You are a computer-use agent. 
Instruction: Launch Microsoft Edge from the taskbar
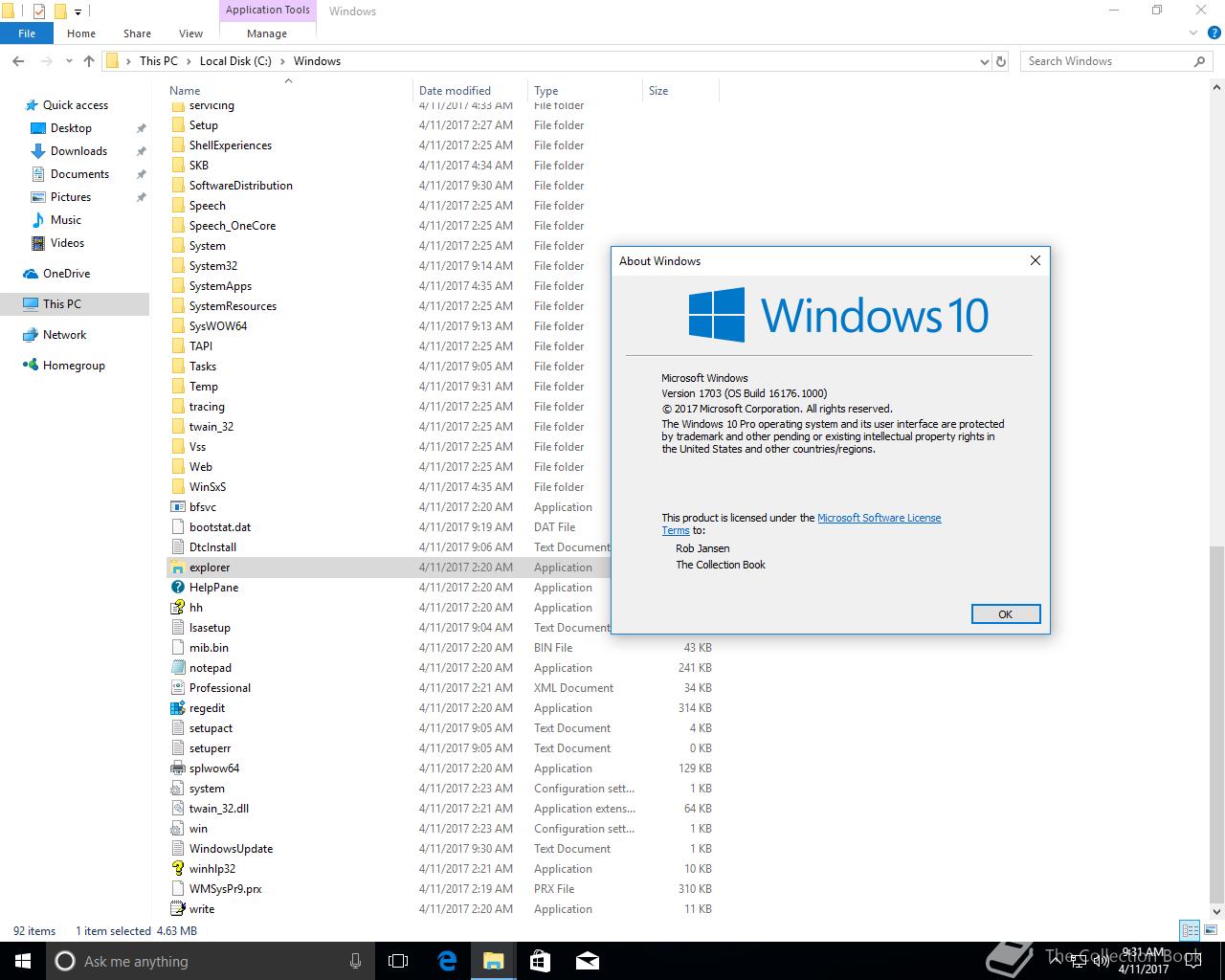(x=447, y=961)
